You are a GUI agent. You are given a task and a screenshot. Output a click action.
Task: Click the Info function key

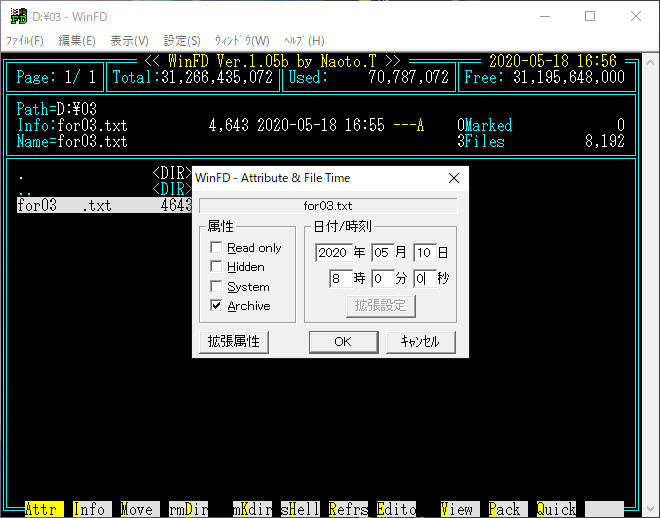coord(92,509)
